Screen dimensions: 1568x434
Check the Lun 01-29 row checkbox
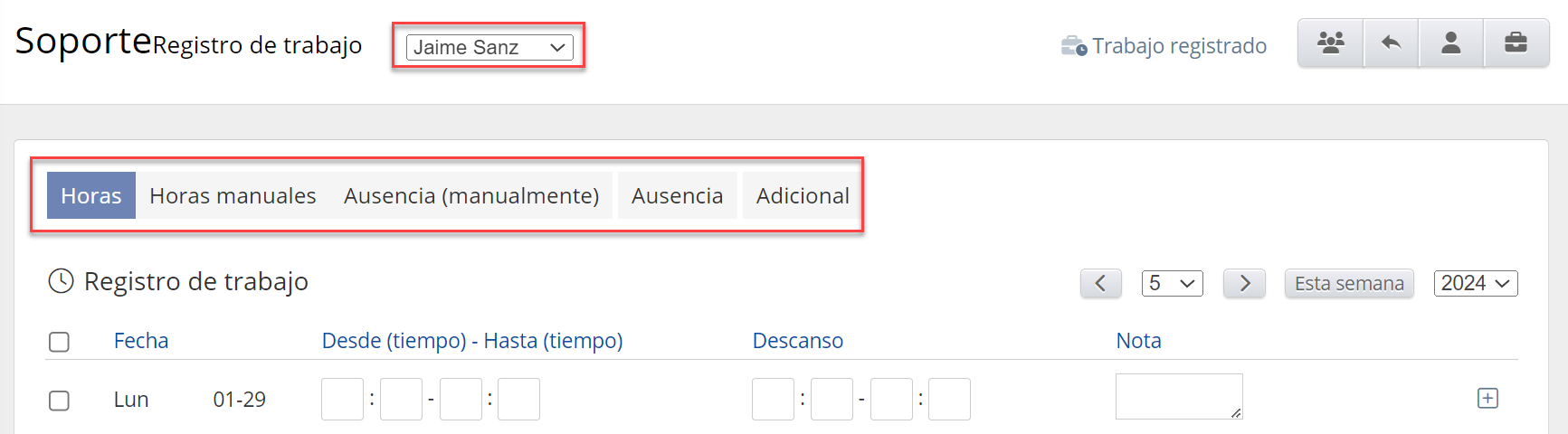[59, 401]
